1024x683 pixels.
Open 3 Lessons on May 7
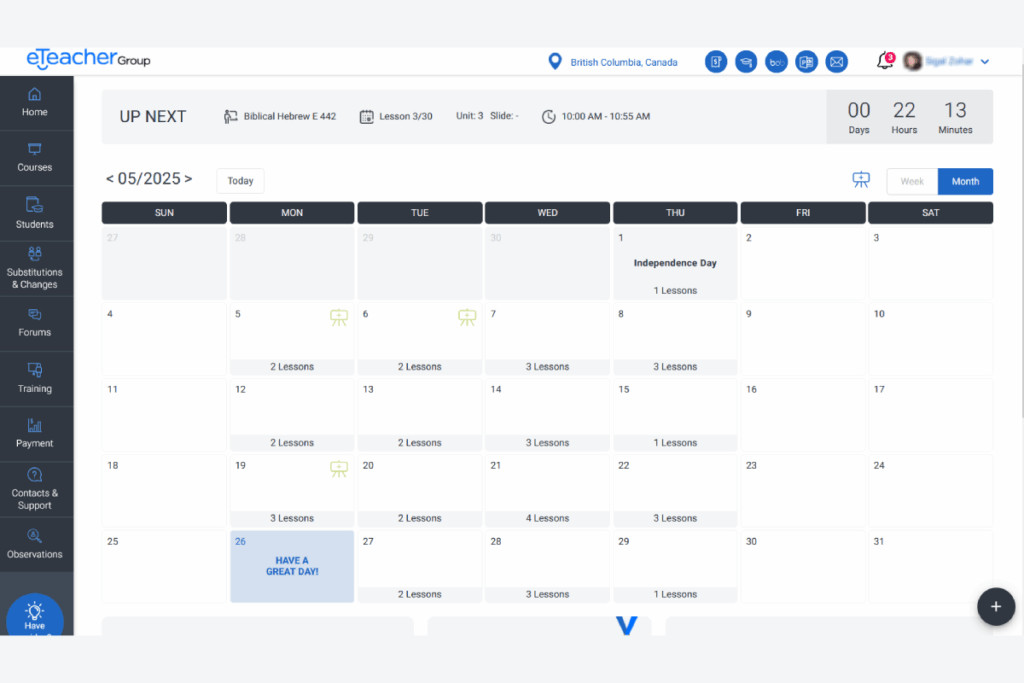[547, 366]
